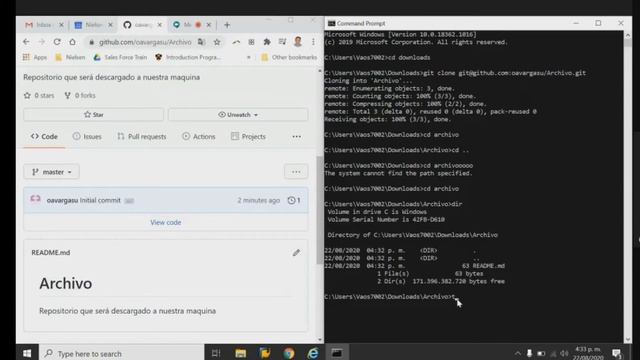
Task: Open the oavargasu author link
Action: pos(62,200)
